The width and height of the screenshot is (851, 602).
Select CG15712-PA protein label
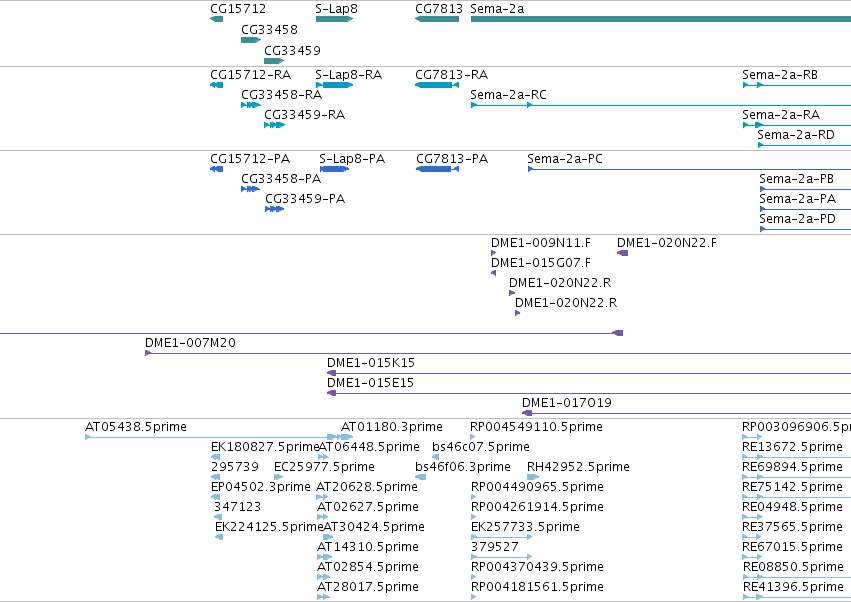coord(250,159)
